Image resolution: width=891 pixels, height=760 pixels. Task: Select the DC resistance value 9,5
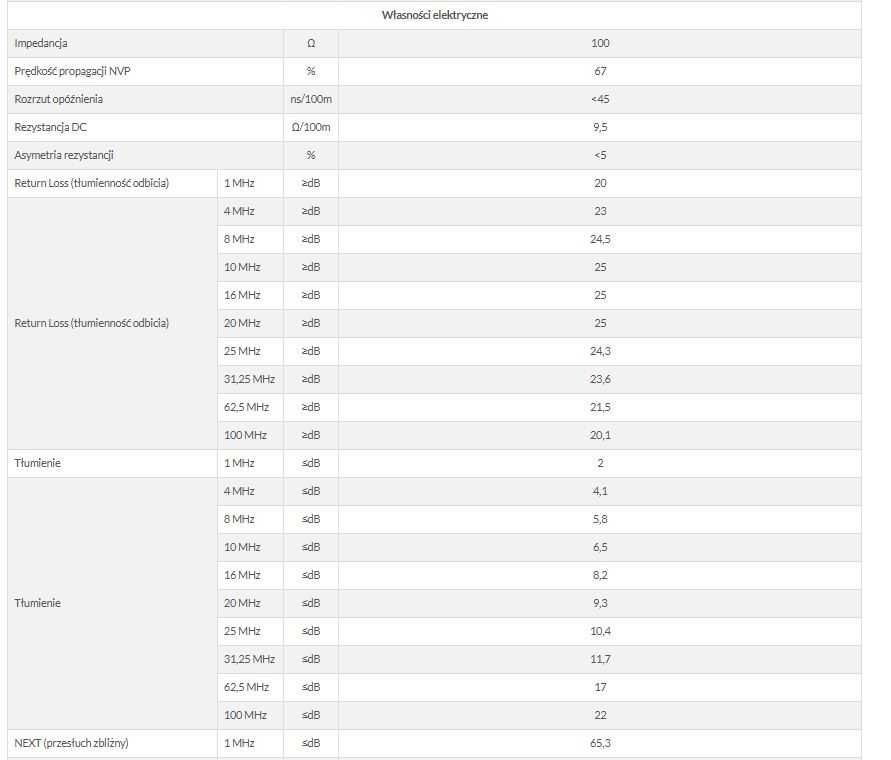[600, 127]
